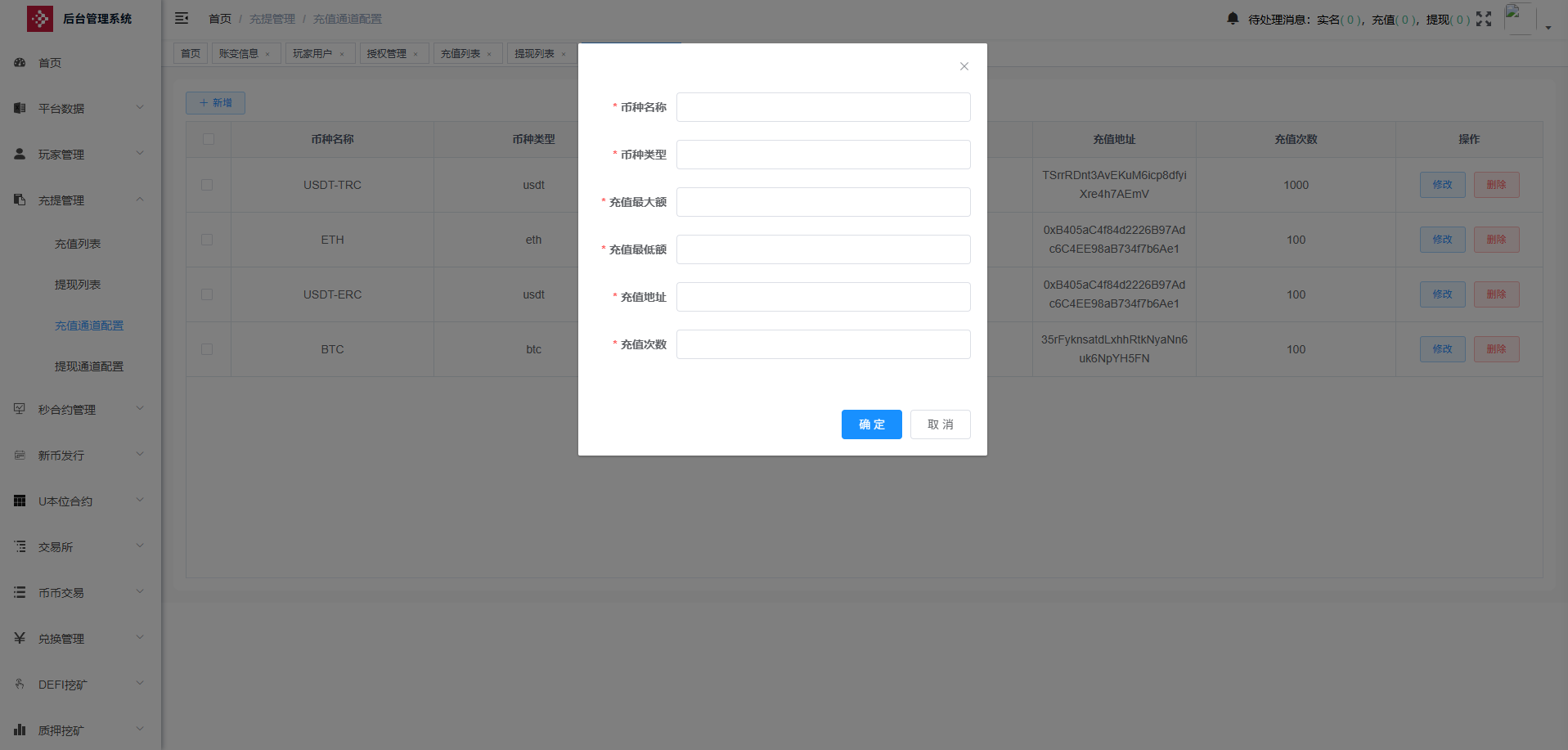Expand the 兑换管理 menu
Image resolution: width=1568 pixels, height=750 pixels.
coord(140,637)
